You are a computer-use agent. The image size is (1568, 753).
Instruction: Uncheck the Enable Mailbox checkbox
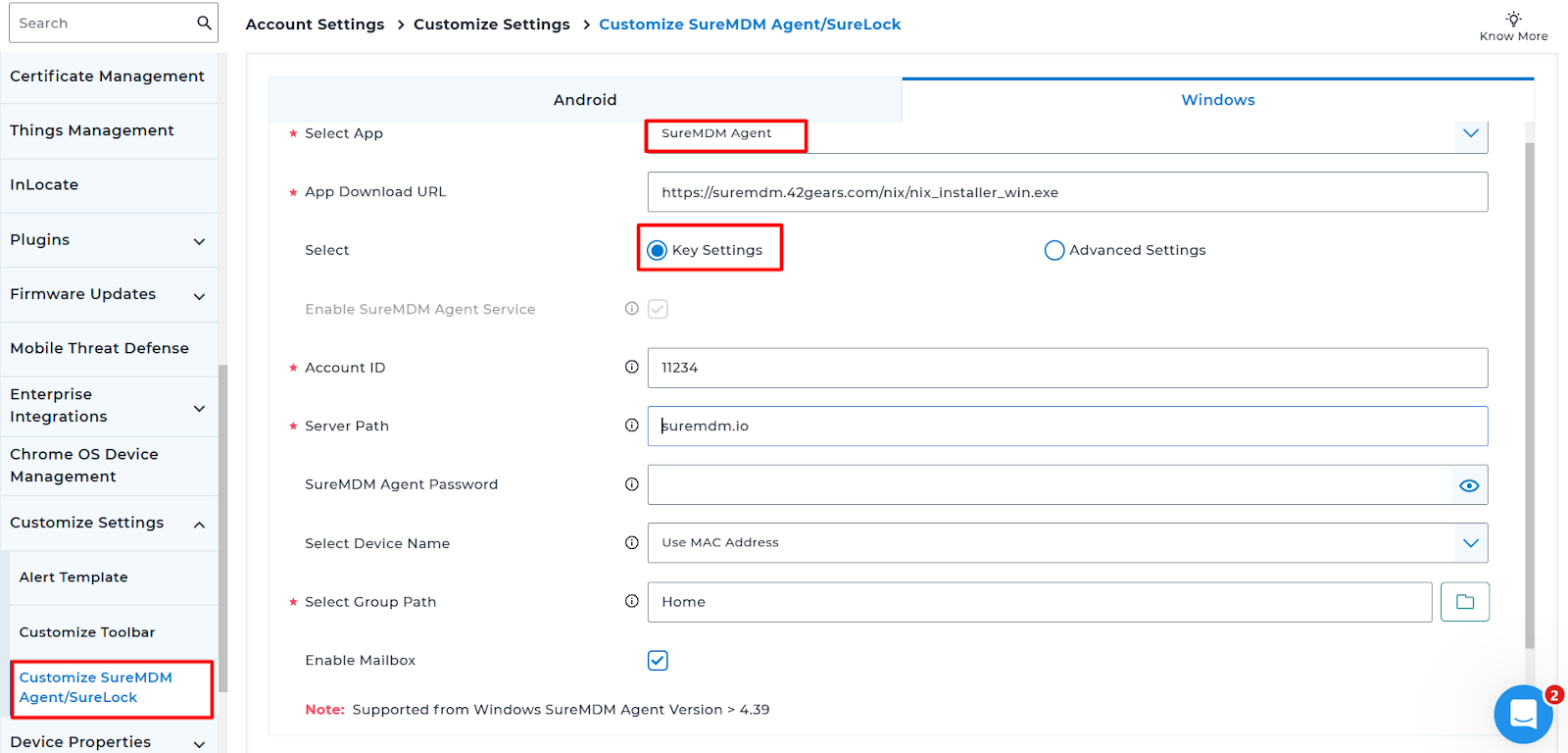click(658, 661)
